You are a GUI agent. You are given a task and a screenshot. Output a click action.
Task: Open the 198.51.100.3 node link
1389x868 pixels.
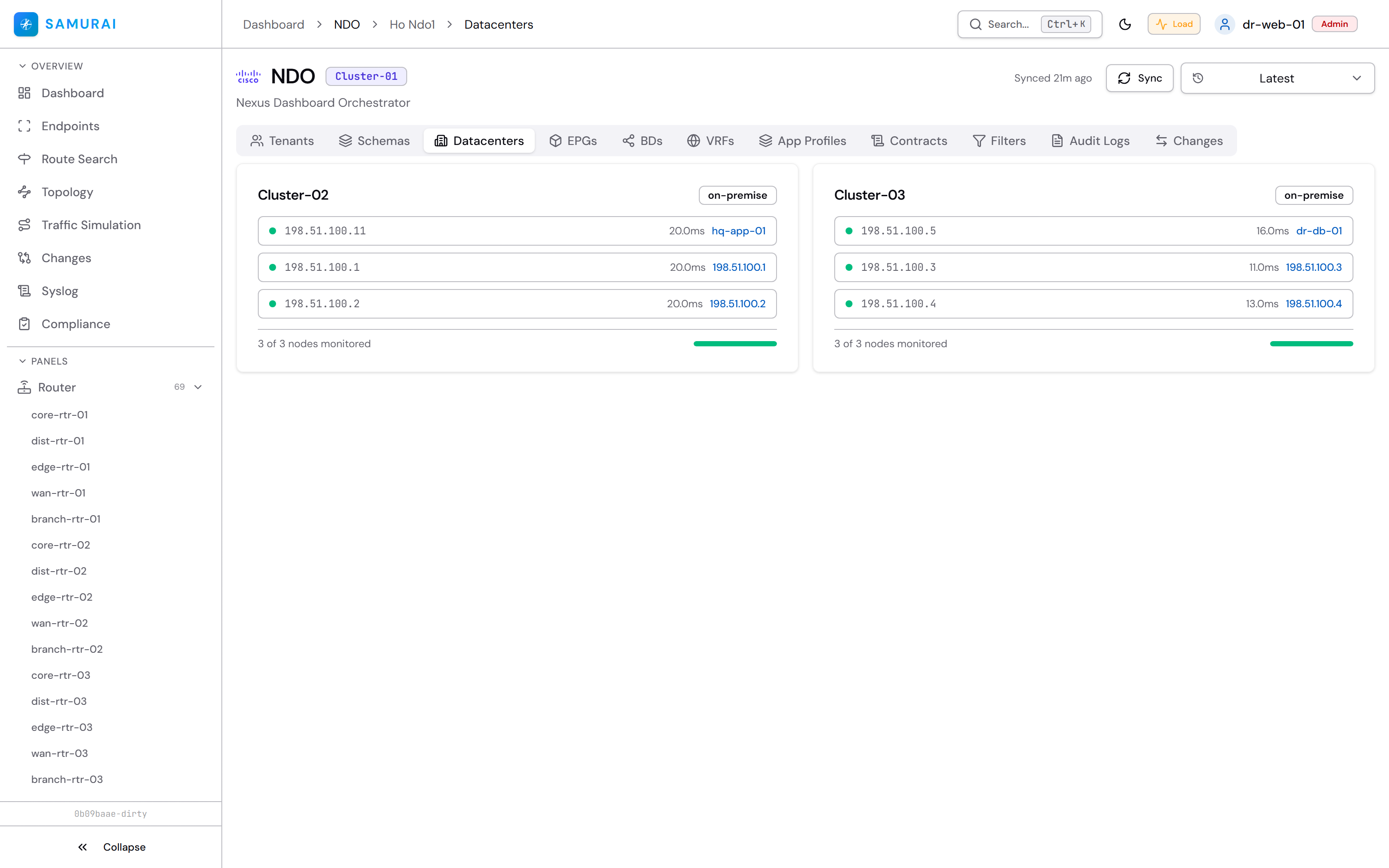(1314, 267)
